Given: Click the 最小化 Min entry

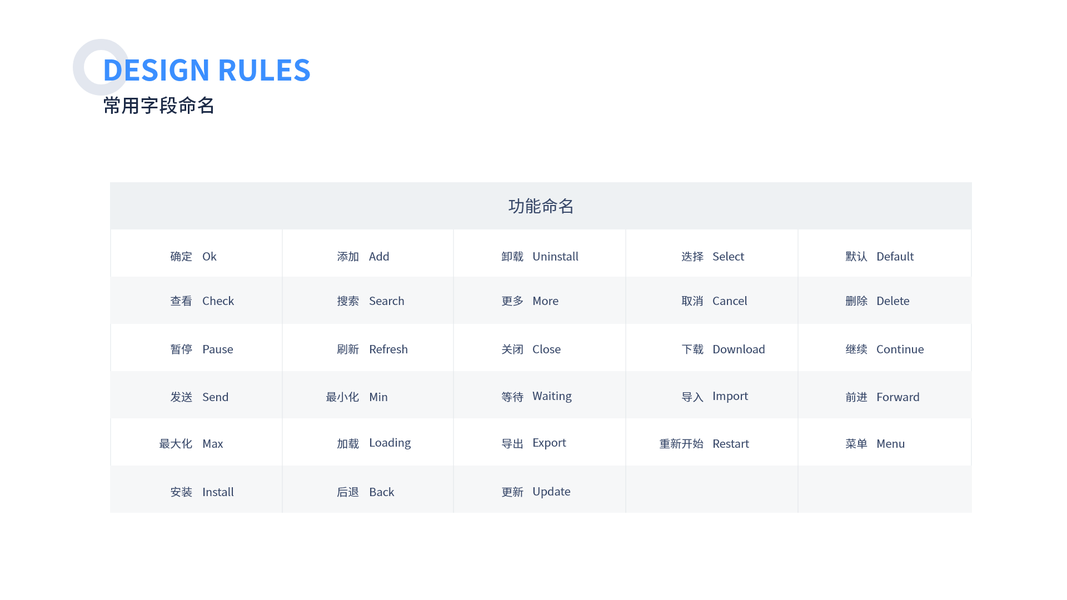Looking at the screenshot, I should 357,397.
